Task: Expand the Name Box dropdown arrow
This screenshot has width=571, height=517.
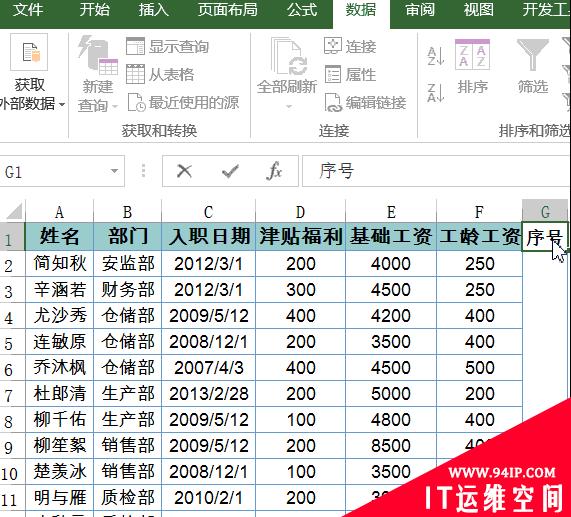Action: (114, 171)
